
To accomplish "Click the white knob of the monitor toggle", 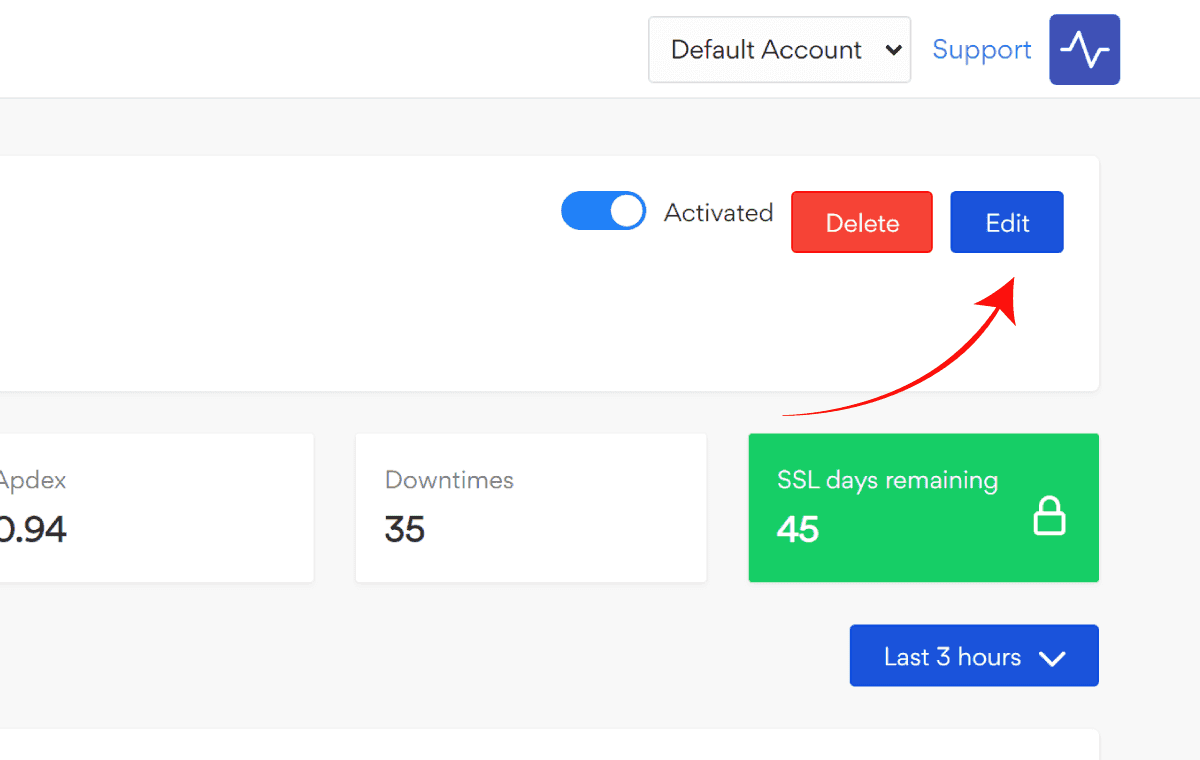I will pos(627,212).
